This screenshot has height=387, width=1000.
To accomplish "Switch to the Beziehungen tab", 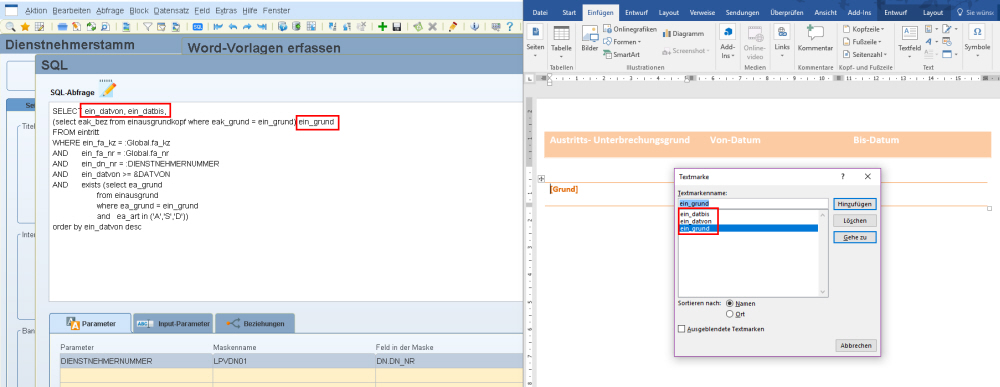I will (x=255, y=324).
